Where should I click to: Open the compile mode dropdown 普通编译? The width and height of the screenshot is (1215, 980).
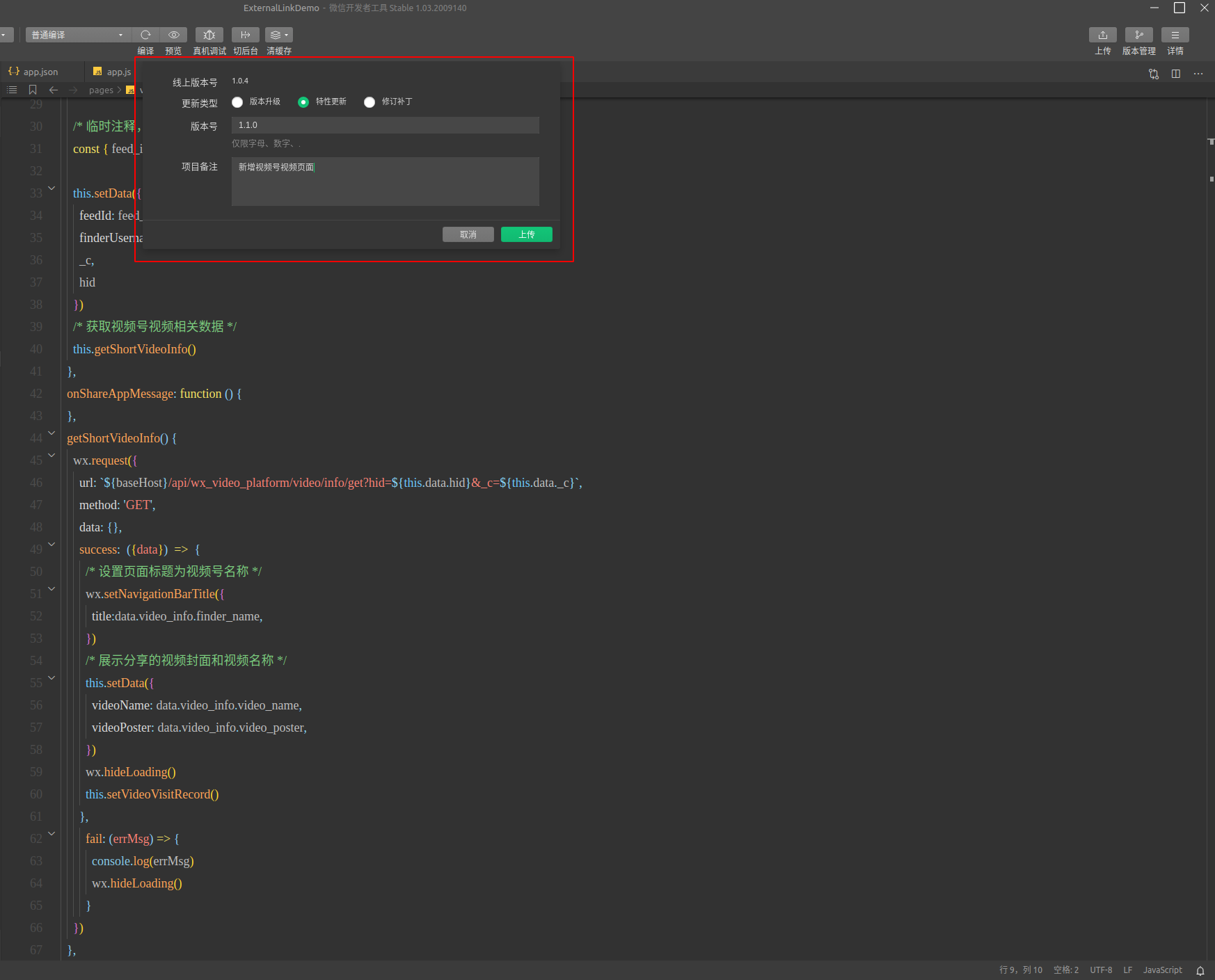78,35
